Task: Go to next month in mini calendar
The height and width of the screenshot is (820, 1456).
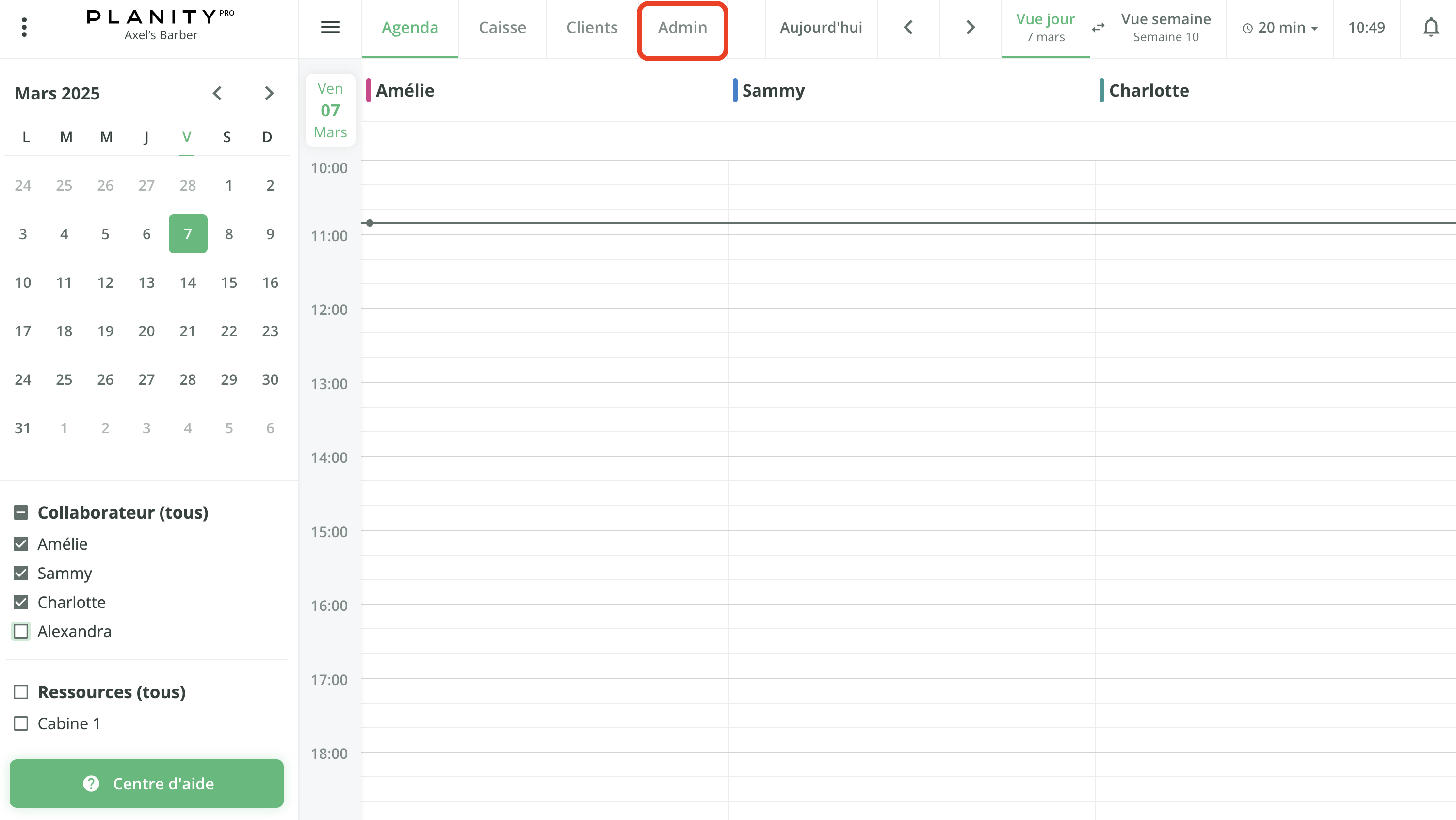Action: [270, 93]
